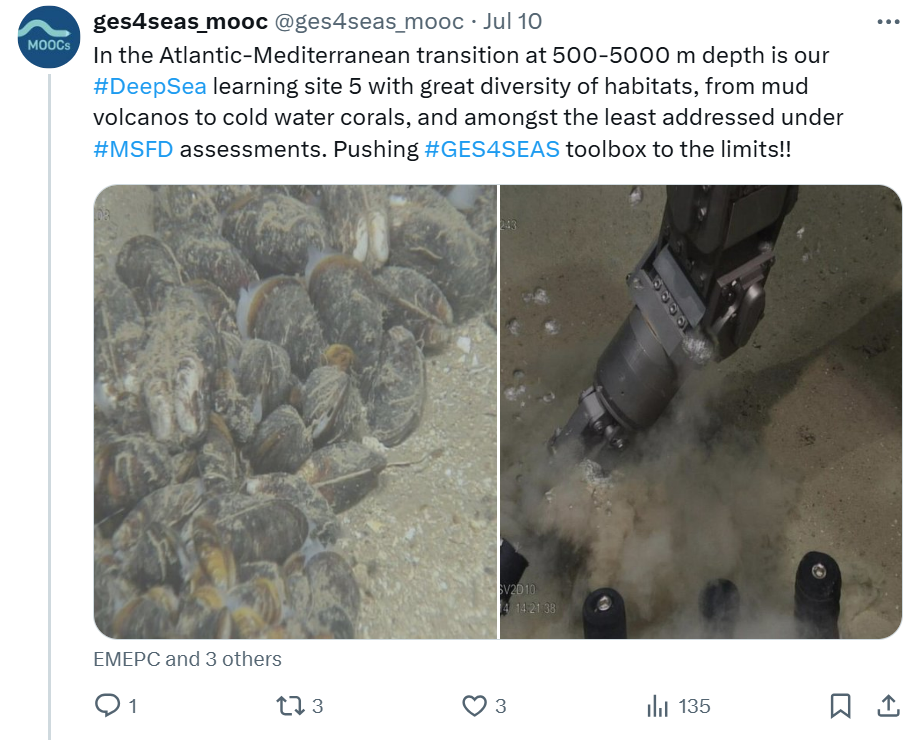Follow the #MSFD hashtag link

pyautogui.click(x=131, y=150)
